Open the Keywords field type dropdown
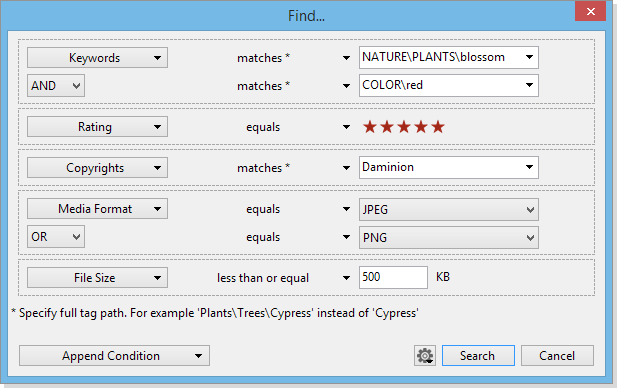Screen dimensions: 617x388 tap(97, 58)
